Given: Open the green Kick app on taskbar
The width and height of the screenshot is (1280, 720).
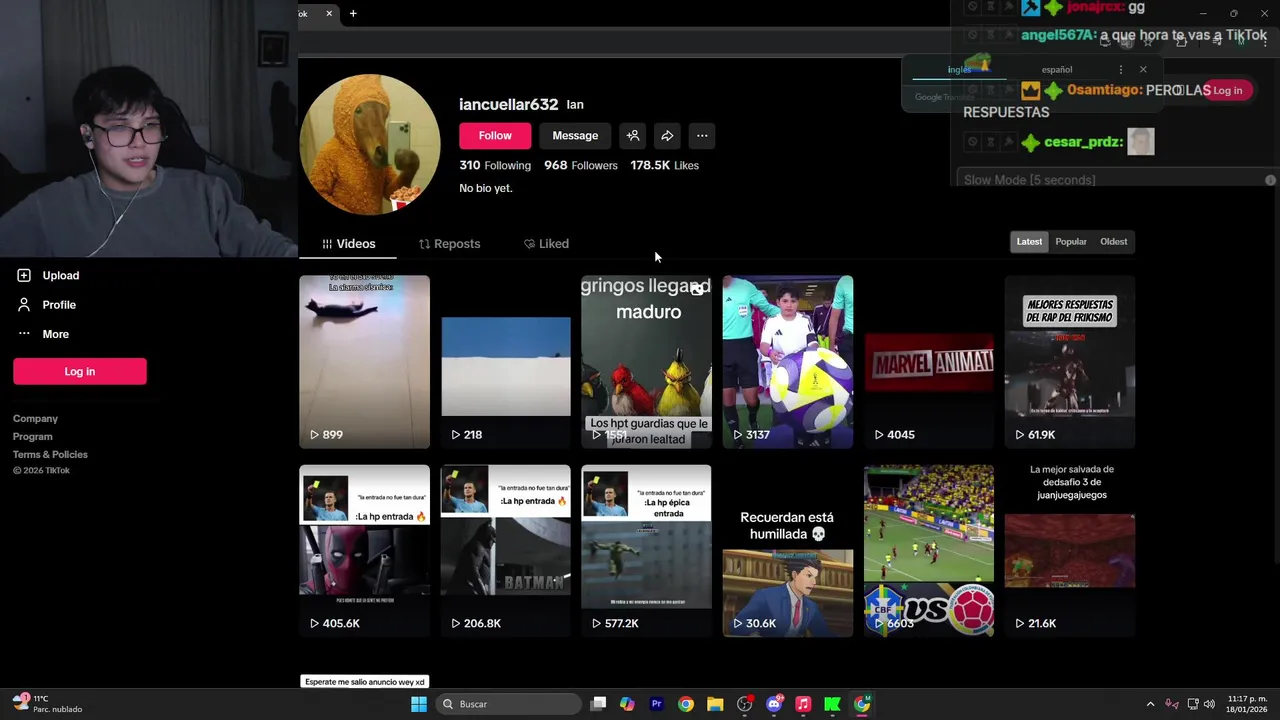Looking at the screenshot, I should pos(832,704).
